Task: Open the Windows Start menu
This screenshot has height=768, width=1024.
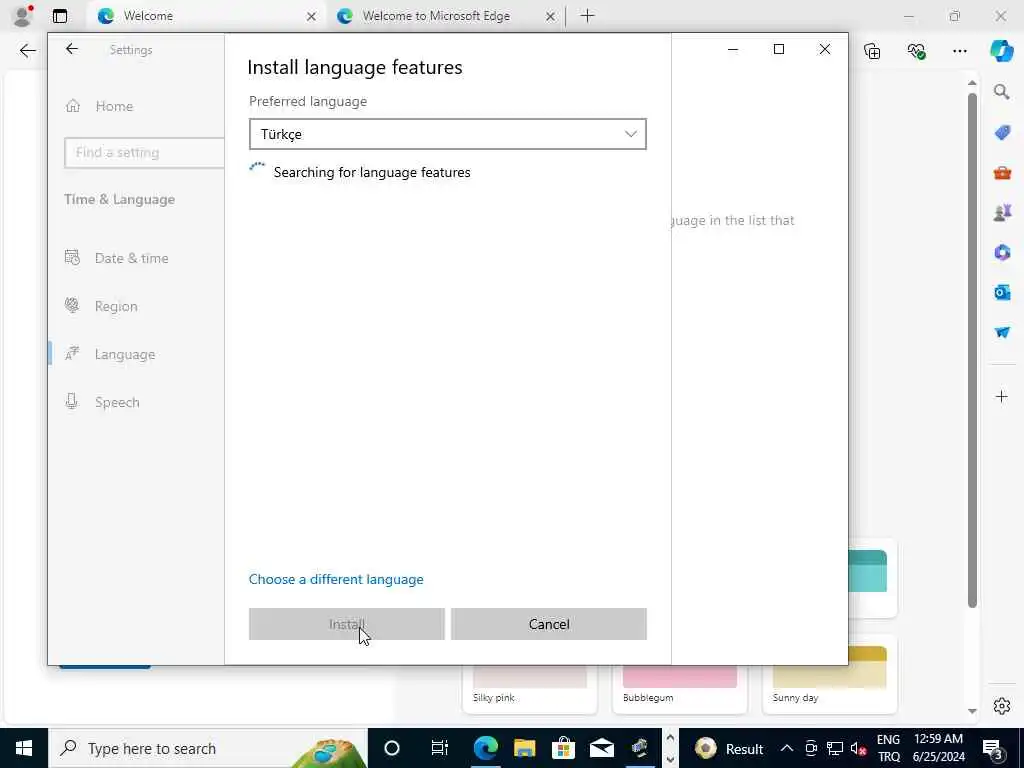Action: [x=24, y=748]
